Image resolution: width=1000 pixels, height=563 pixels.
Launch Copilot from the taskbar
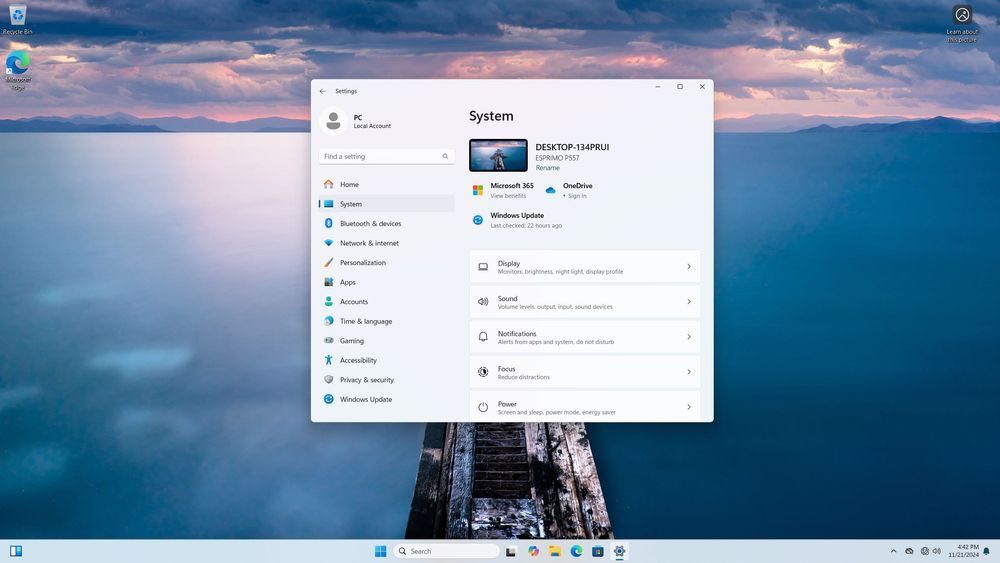[533, 551]
